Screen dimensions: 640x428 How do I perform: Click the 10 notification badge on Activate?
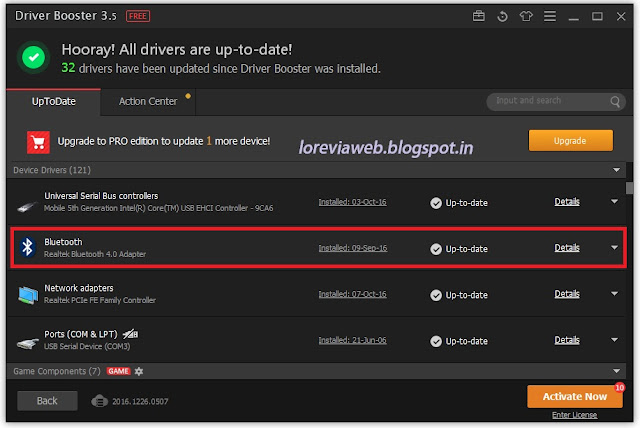[x=620, y=387]
